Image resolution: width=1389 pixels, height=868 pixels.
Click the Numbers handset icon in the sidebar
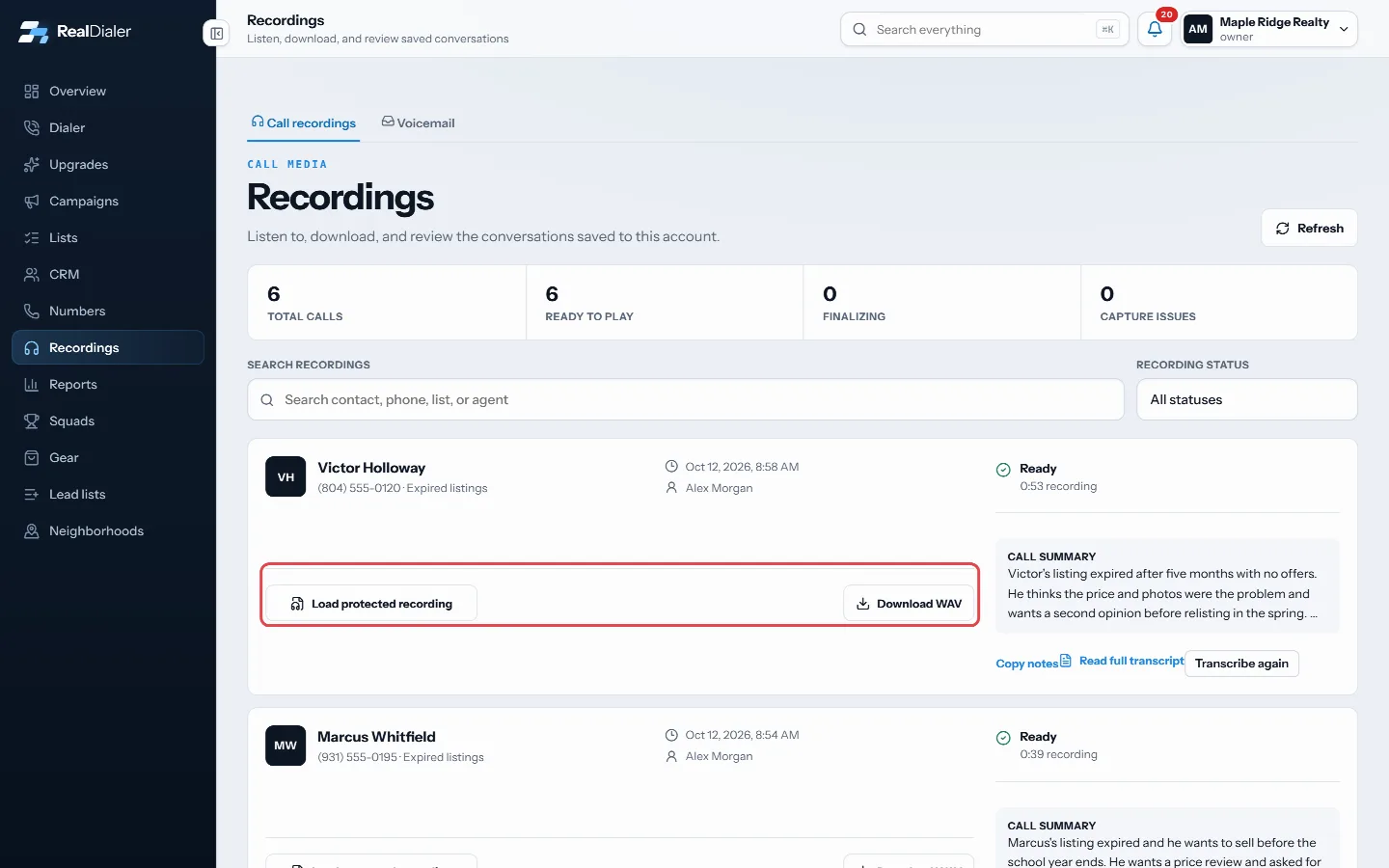32,312
